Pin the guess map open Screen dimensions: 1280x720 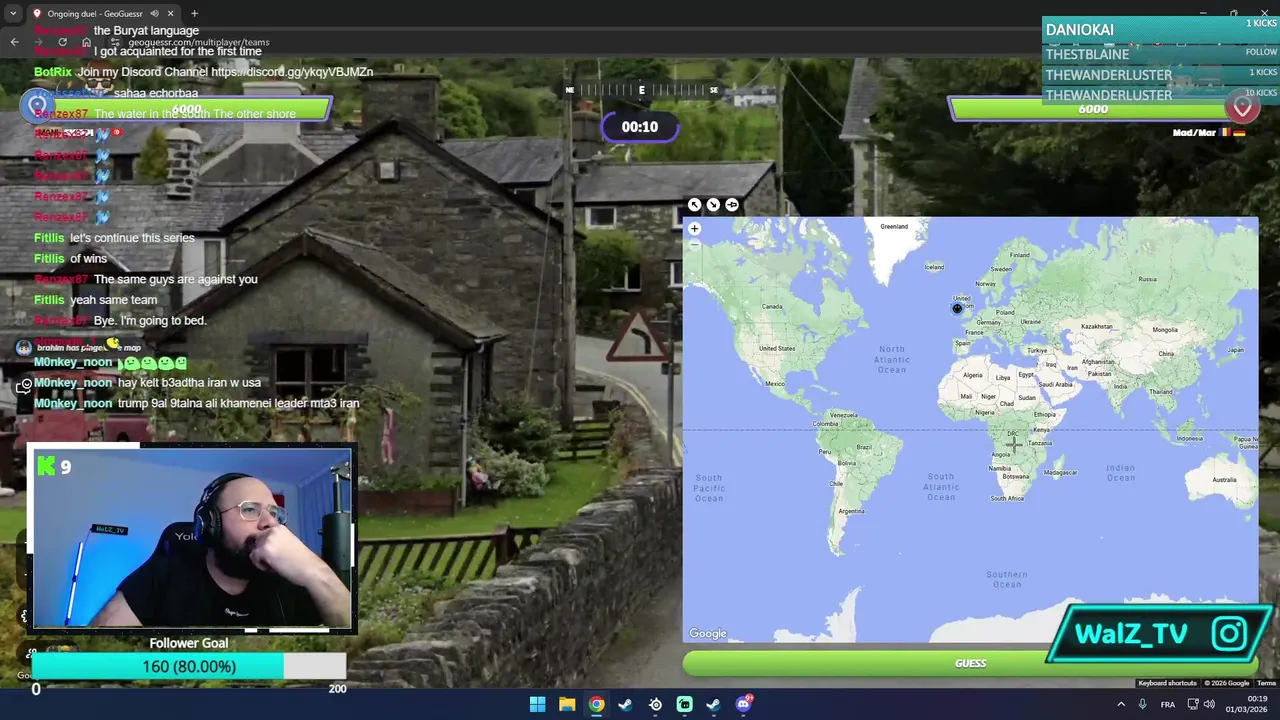tap(732, 205)
